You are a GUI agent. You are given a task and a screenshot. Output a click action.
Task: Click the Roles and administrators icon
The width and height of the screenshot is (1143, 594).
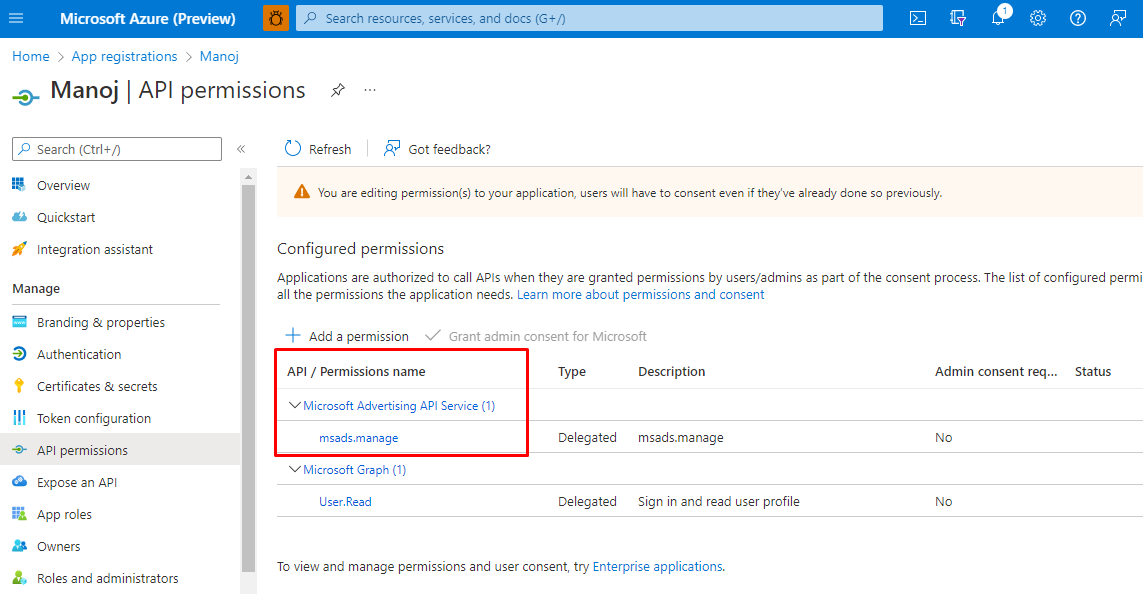click(x=19, y=578)
